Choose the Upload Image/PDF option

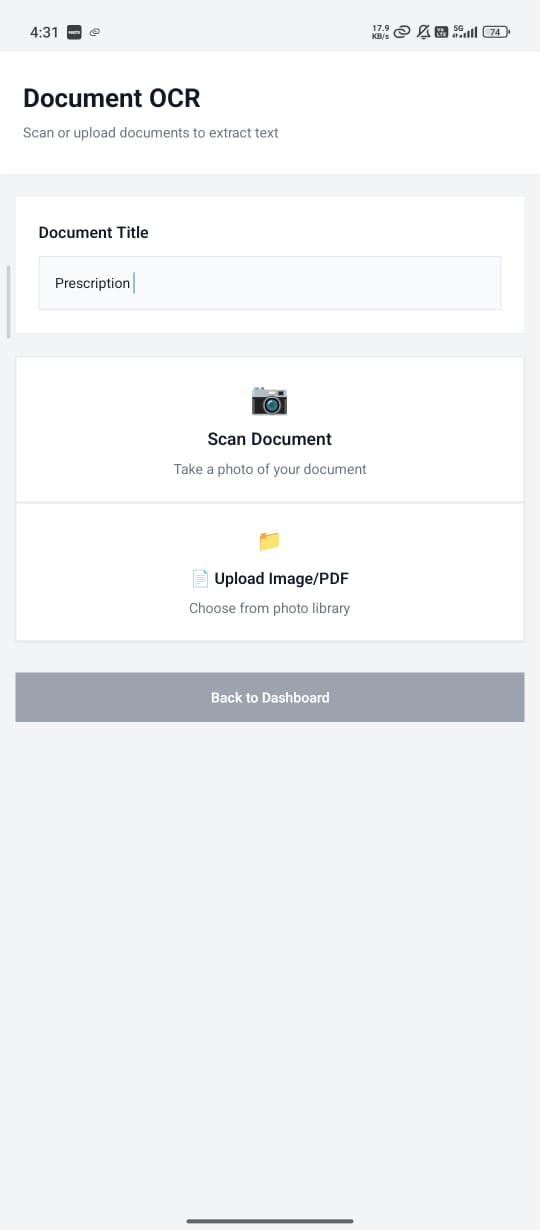[270, 572]
